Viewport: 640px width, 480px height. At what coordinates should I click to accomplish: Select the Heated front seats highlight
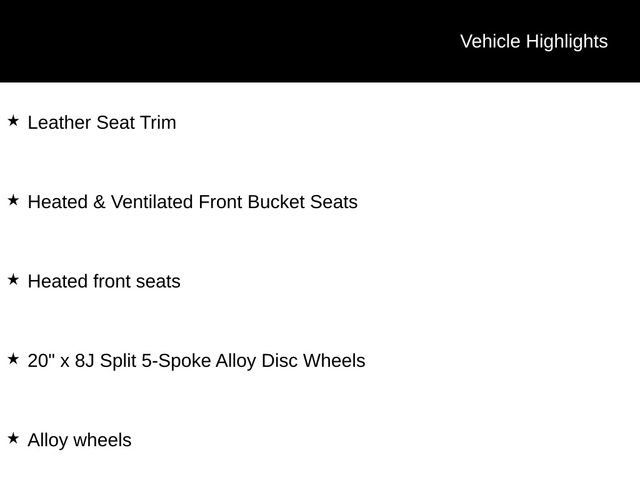coord(104,281)
